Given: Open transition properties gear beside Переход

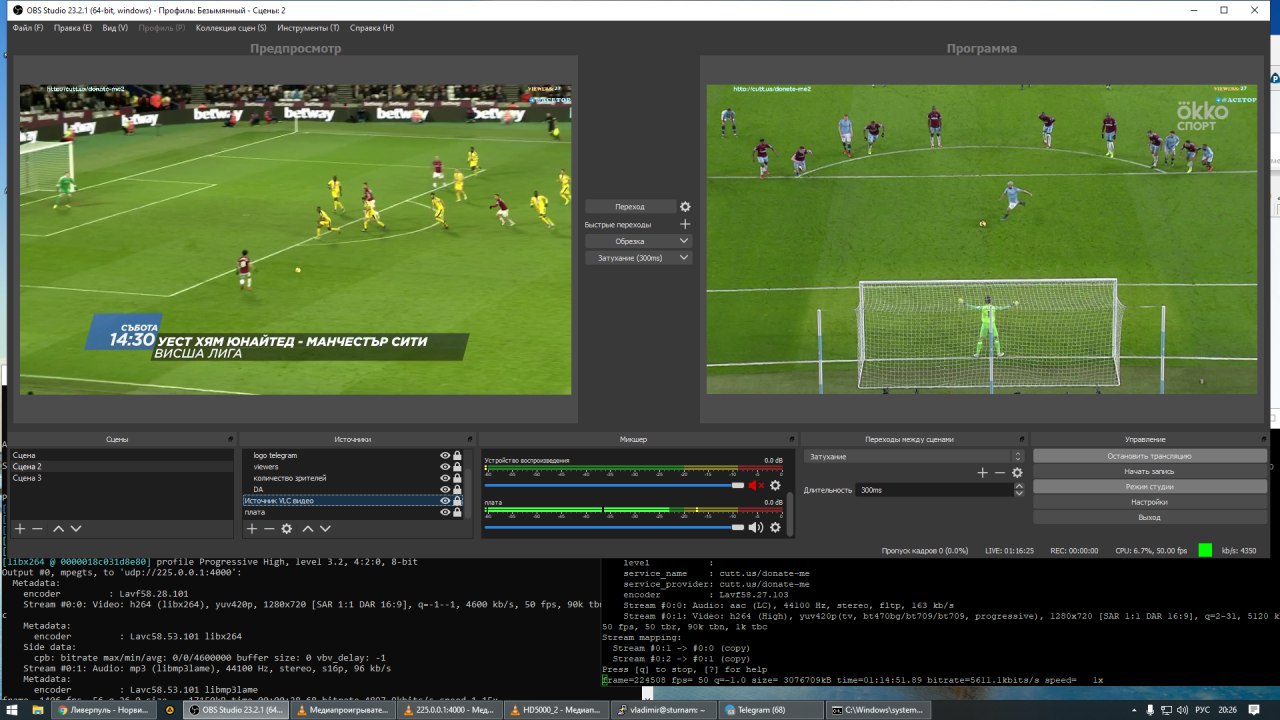Looking at the screenshot, I should 685,207.
